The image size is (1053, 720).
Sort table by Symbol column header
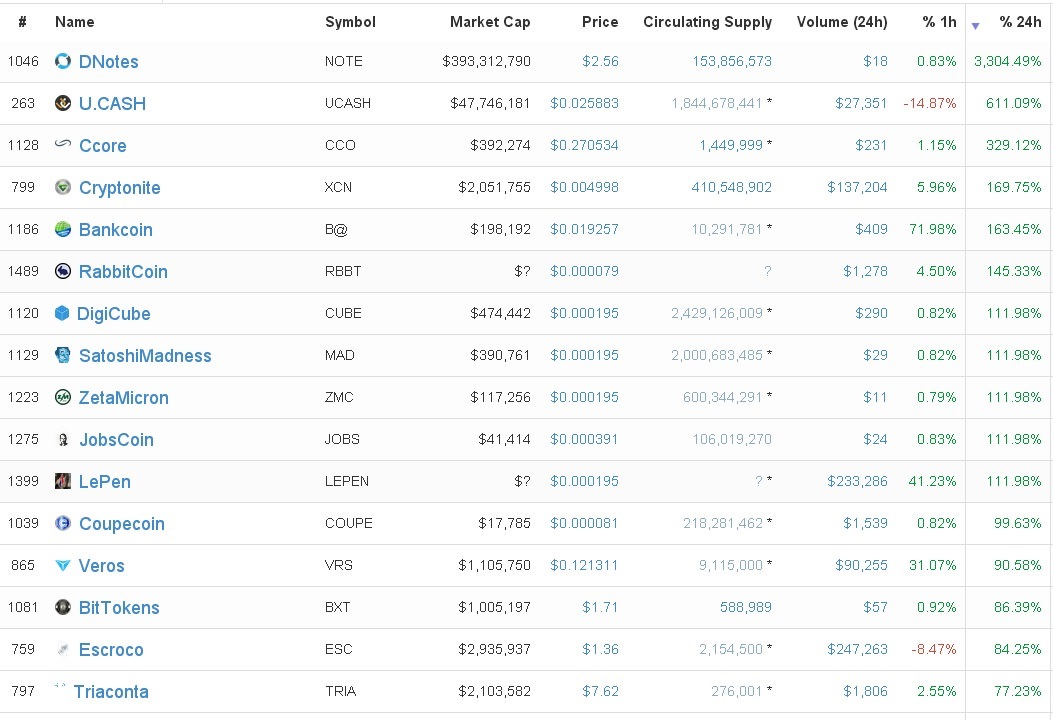[x=350, y=21]
